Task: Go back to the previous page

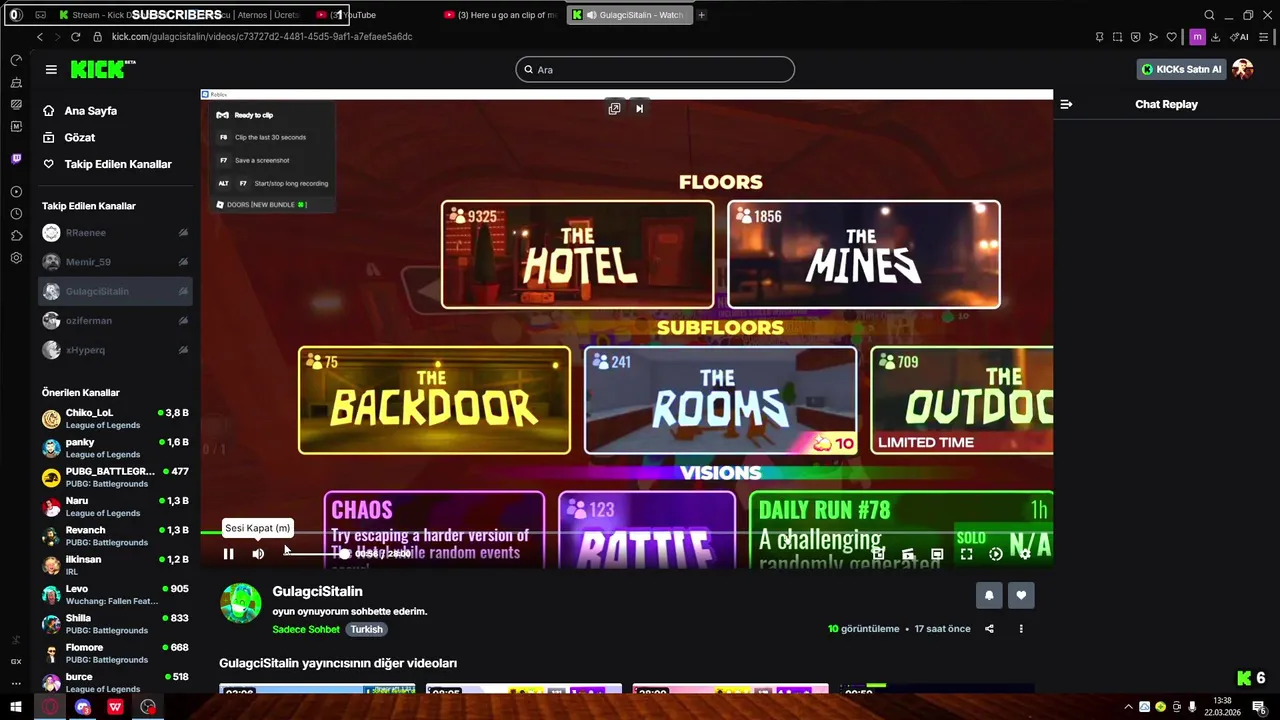Action: [x=39, y=37]
